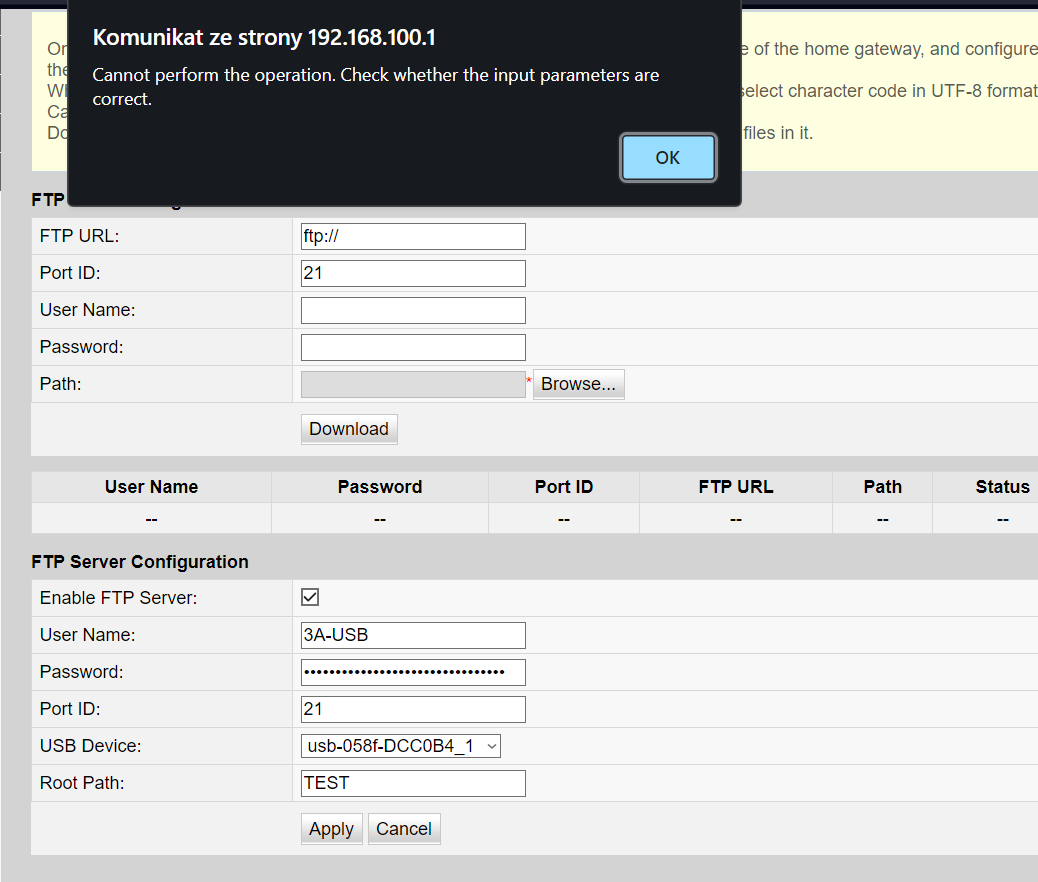The height and width of the screenshot is (882, 1038).
Task: Cancel the FTP server changes
Action: [x=404, y=829]
